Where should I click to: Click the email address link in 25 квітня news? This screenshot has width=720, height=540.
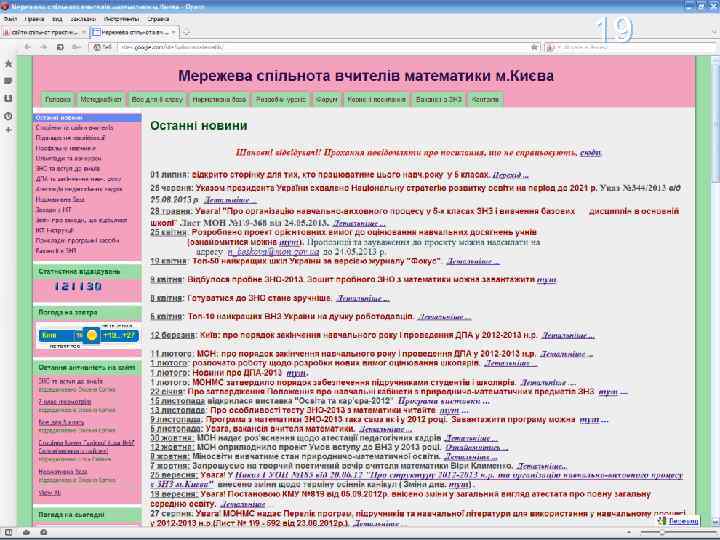point(273,252)
